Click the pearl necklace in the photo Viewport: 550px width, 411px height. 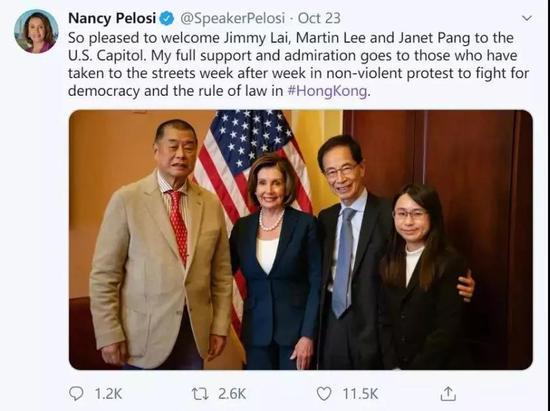point(271,220)
